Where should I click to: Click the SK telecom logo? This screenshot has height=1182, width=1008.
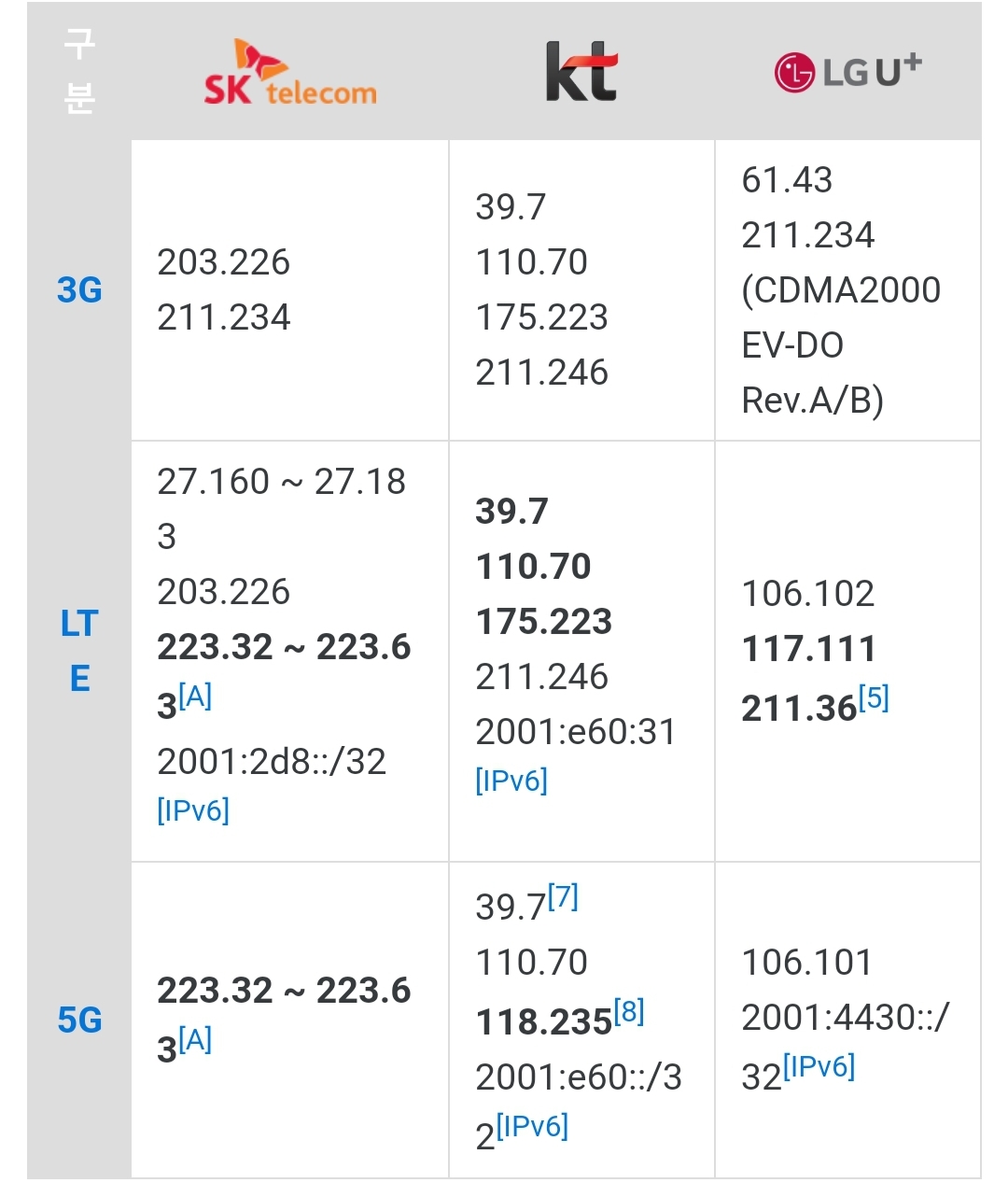pyautogui.click(x=290, y=72)
